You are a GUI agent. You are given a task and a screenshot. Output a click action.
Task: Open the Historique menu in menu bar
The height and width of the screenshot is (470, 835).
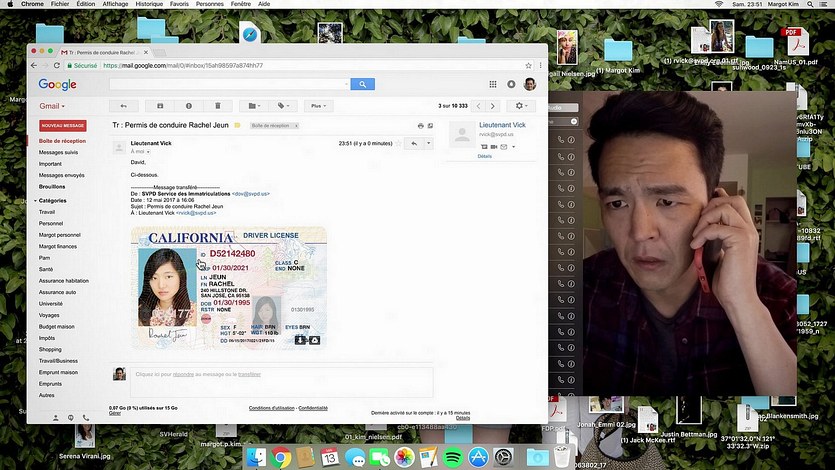pyautogui.click(x=149, y=5)
